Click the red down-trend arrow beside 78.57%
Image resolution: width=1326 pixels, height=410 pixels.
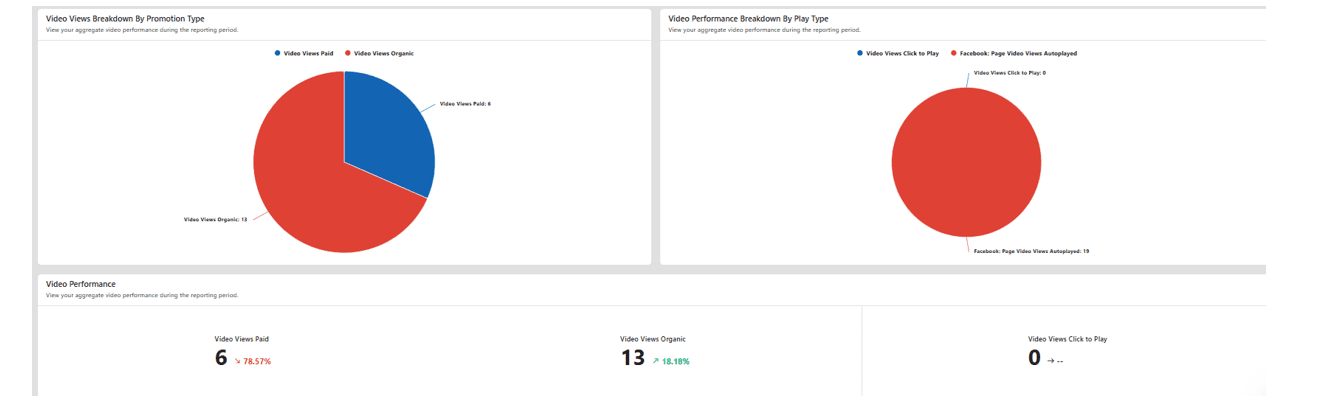click(238, 361)
